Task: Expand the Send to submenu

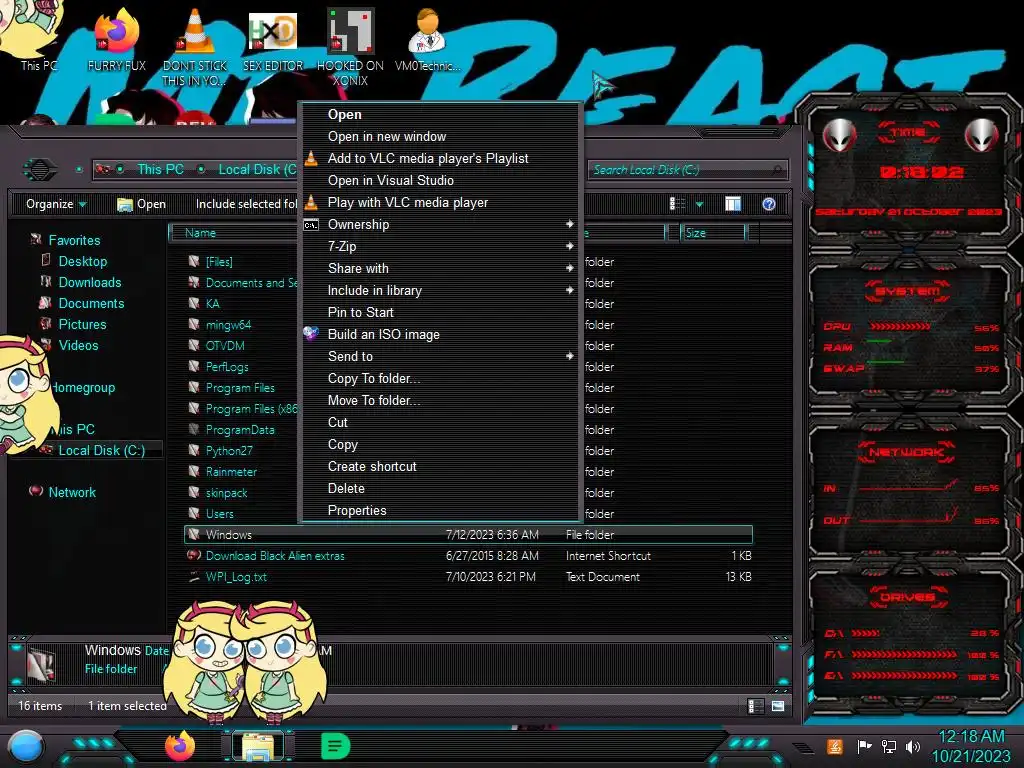Action: tap(569, 356)
